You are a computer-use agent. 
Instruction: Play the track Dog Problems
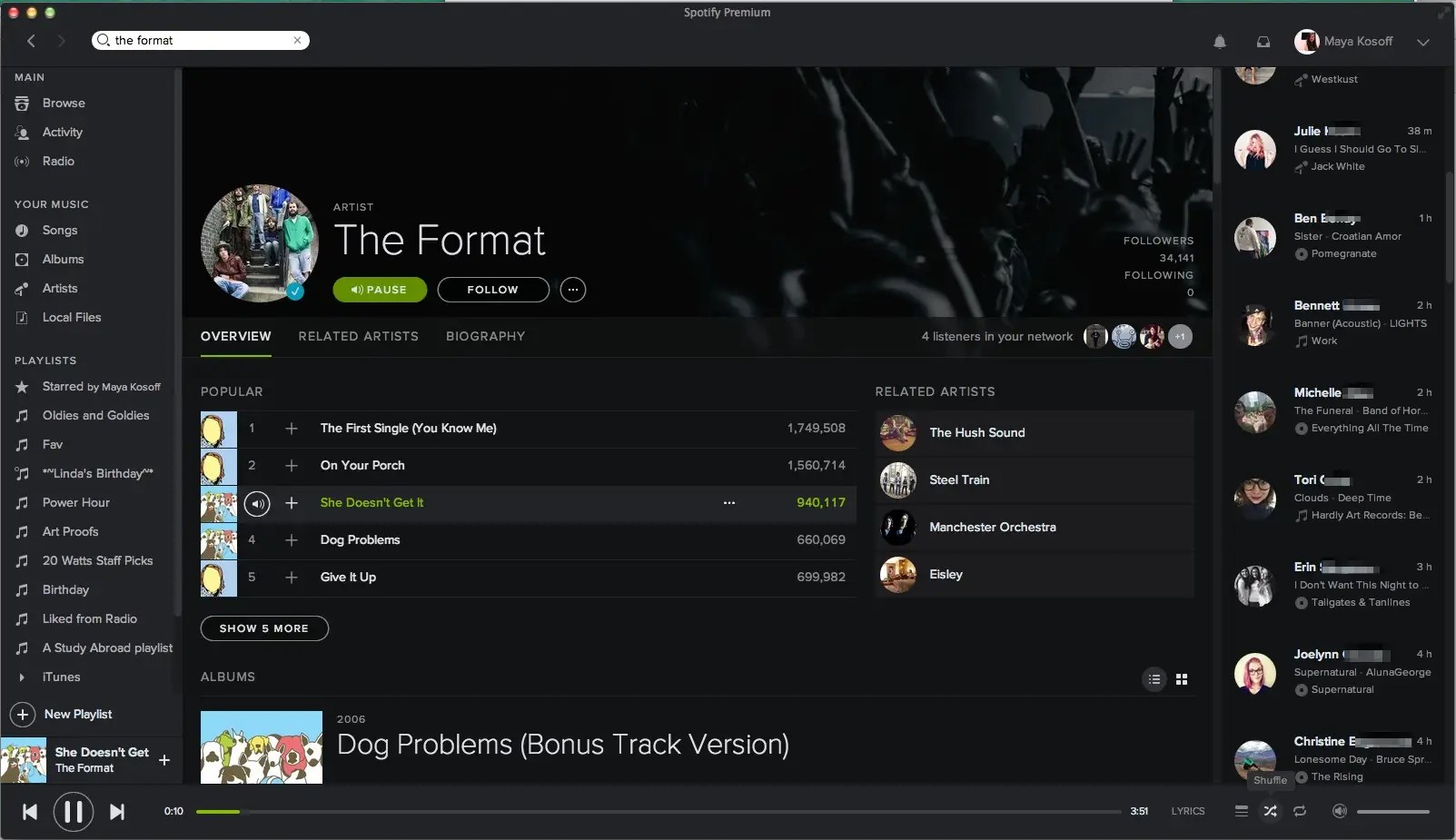coord(360,539)
